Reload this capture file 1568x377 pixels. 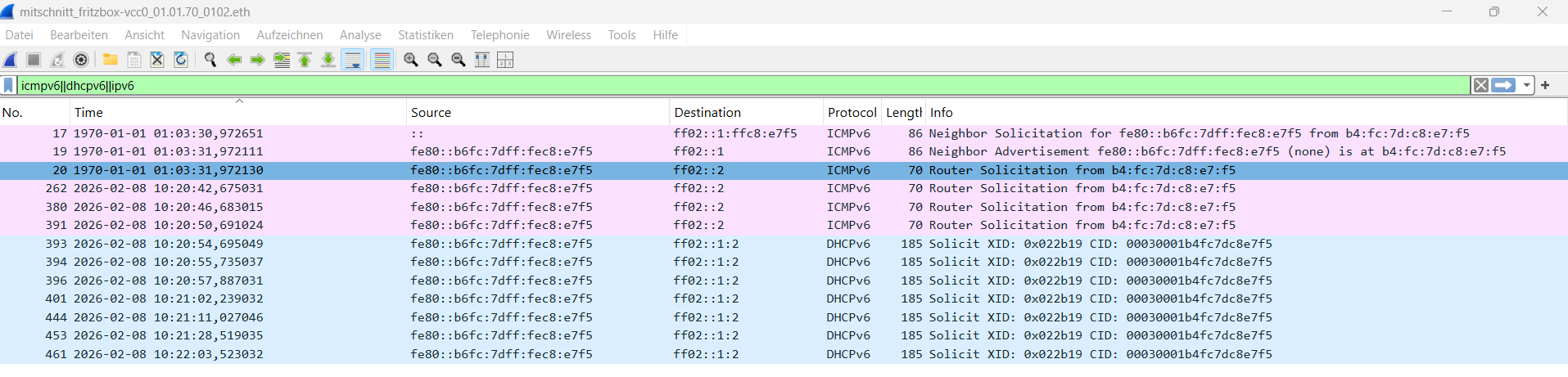click(x=181, y=60)
